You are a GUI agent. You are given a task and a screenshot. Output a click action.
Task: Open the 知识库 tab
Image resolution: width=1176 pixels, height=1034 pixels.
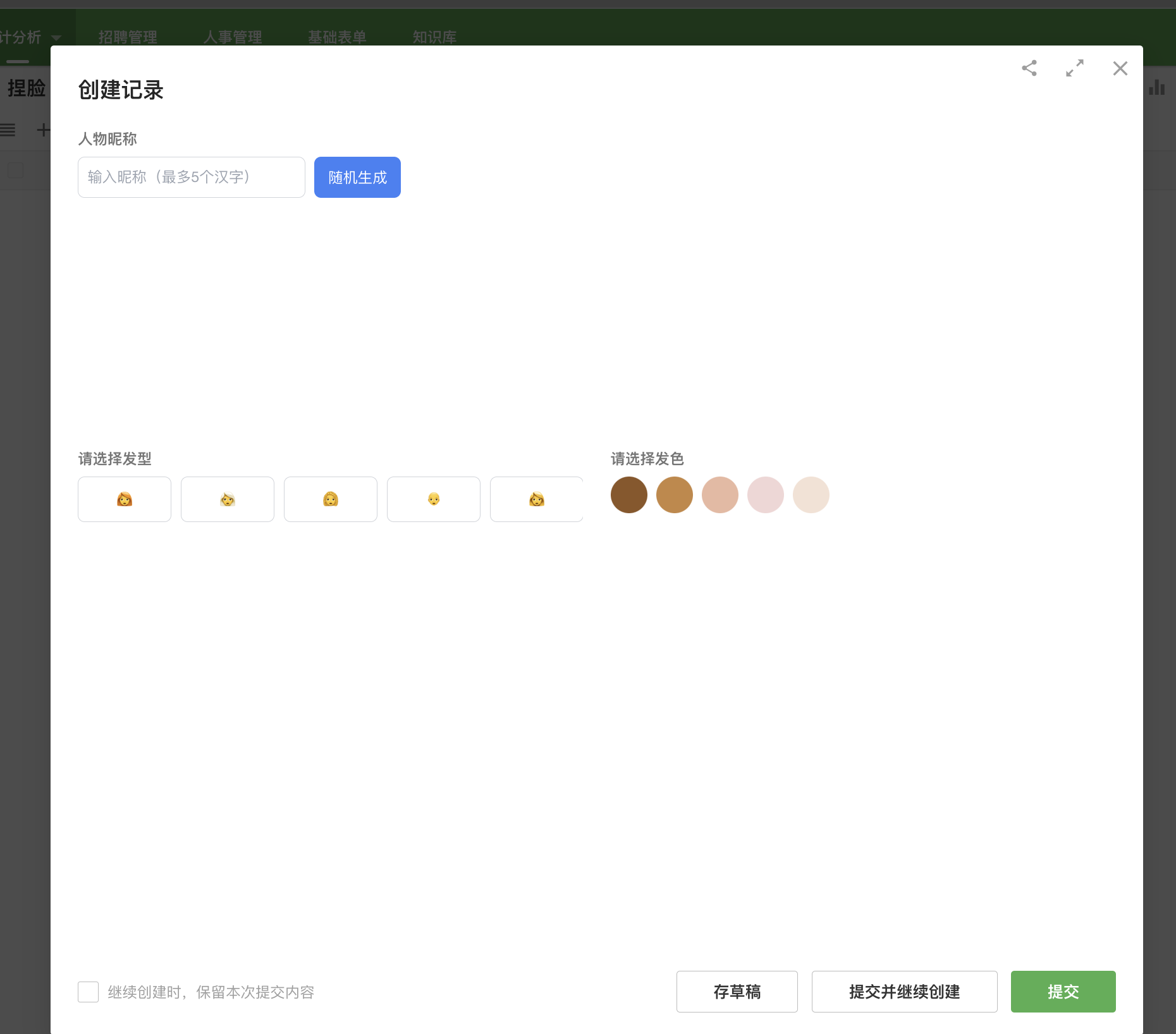tap(434, 37)
